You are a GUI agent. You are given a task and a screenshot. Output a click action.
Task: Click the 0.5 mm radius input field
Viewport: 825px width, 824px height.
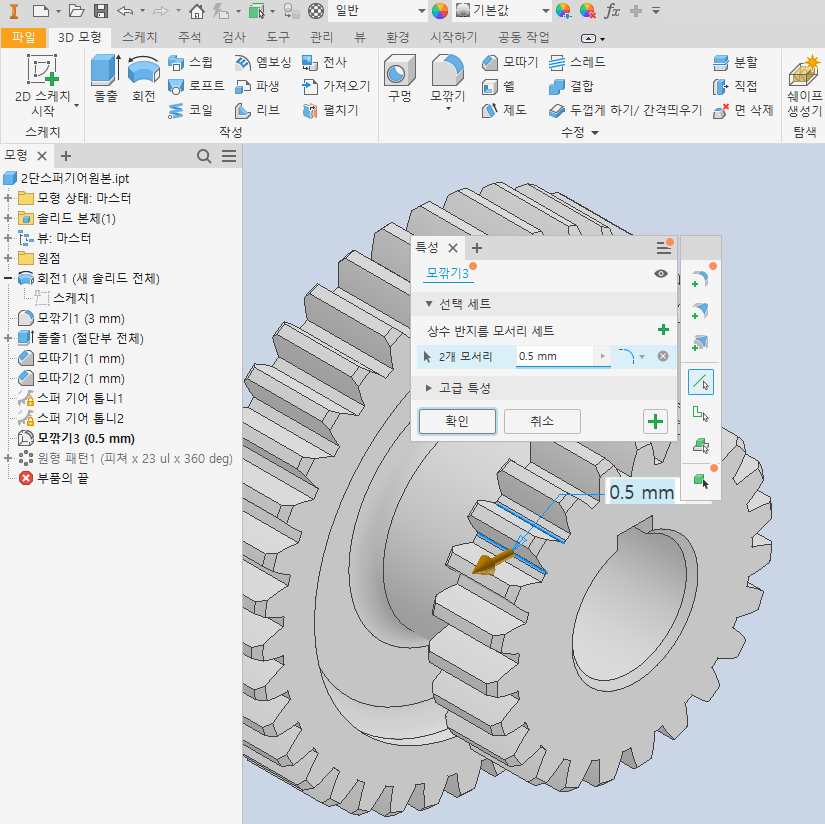555,356
